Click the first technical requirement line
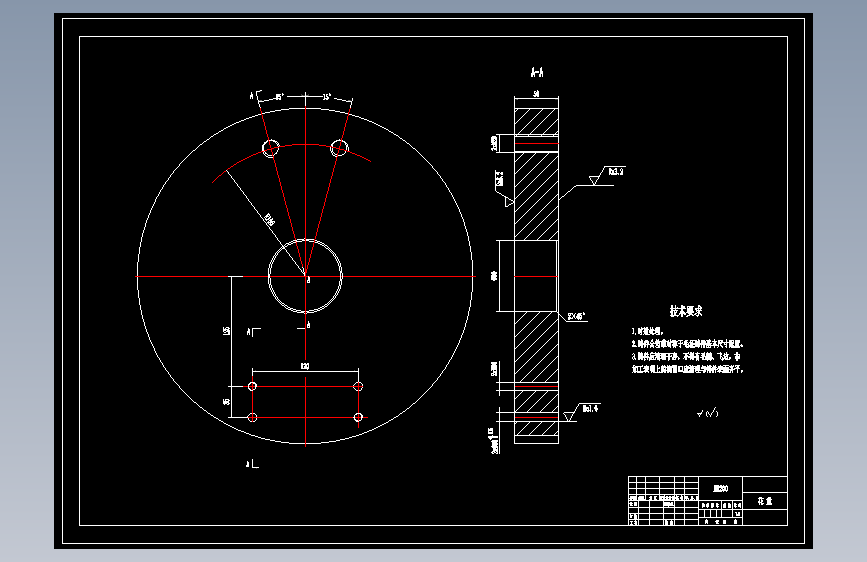The width and height of the screenshot is (867, 562). click(x=647, y=331)
